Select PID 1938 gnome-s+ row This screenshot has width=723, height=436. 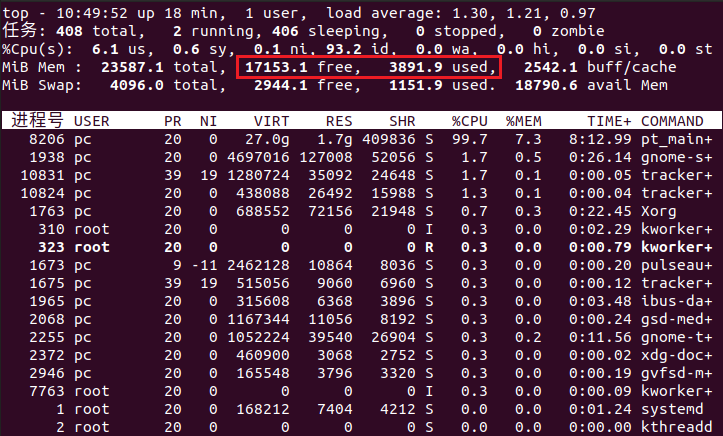coord(362,157)
